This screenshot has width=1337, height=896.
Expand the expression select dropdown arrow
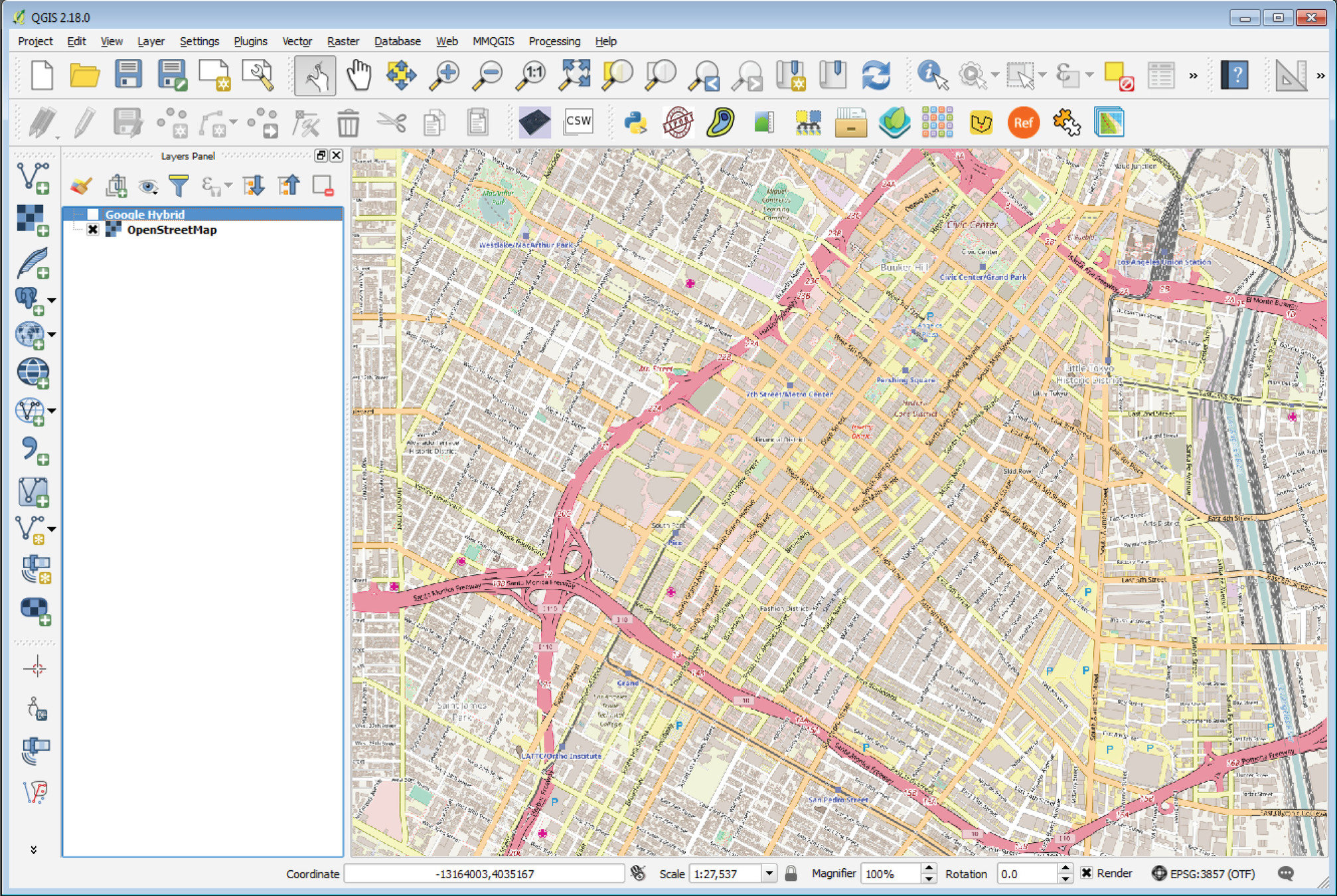(x=1090, y=75)
